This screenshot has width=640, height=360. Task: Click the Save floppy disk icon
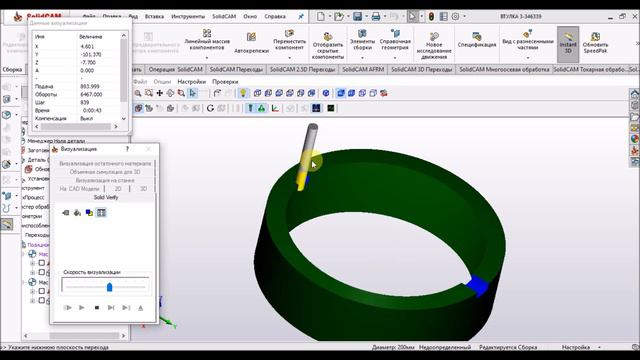tap(358, 16)
